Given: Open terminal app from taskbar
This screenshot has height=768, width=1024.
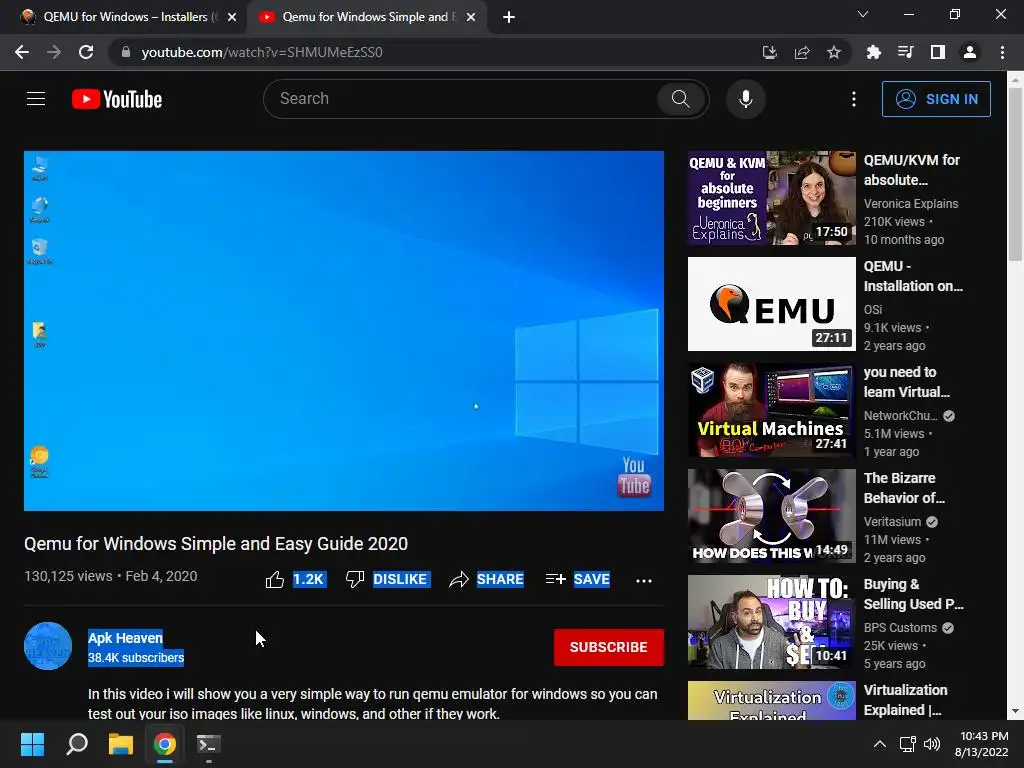Looking at the screenshot, I should coord(209,744).
